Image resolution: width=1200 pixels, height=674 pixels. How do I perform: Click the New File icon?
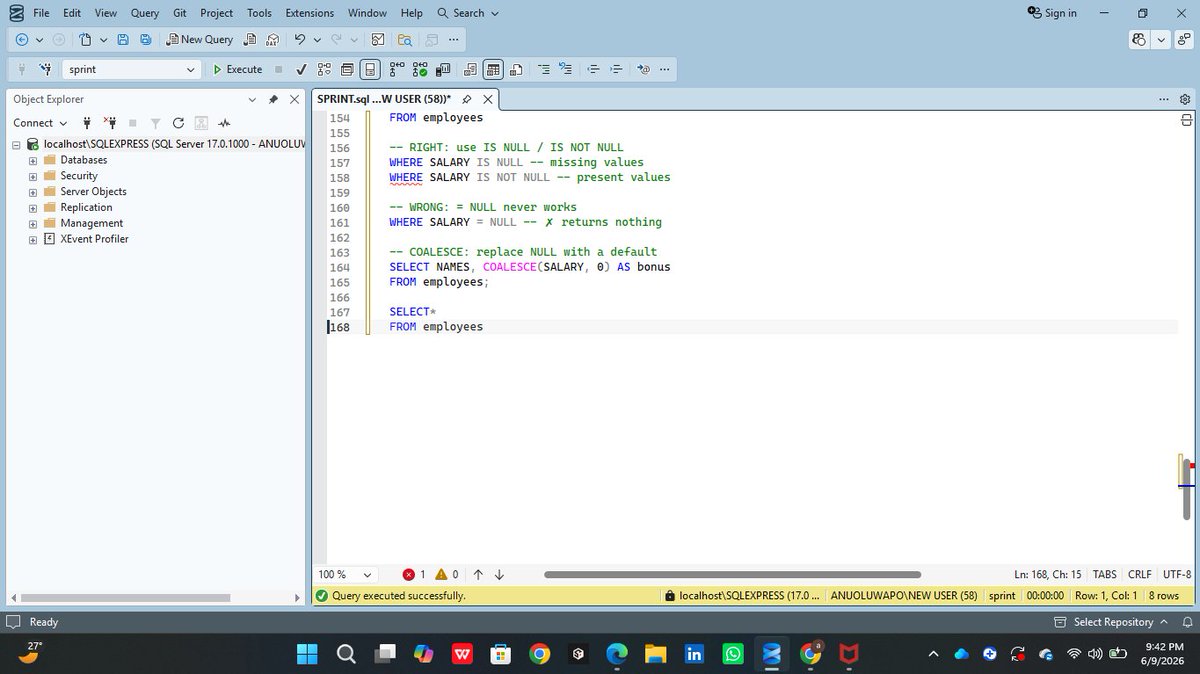click(x=86, y=39)
